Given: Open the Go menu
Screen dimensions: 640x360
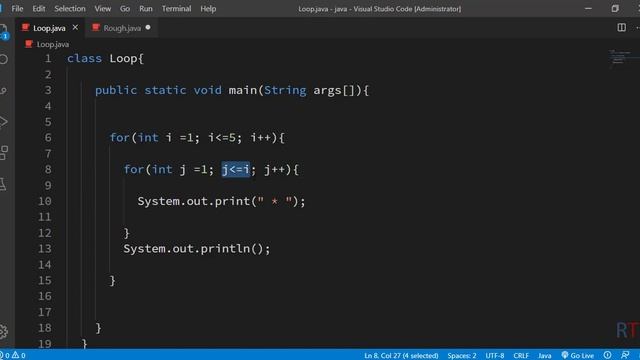Looking at the screenshot, I should click(x=125, y=9).
